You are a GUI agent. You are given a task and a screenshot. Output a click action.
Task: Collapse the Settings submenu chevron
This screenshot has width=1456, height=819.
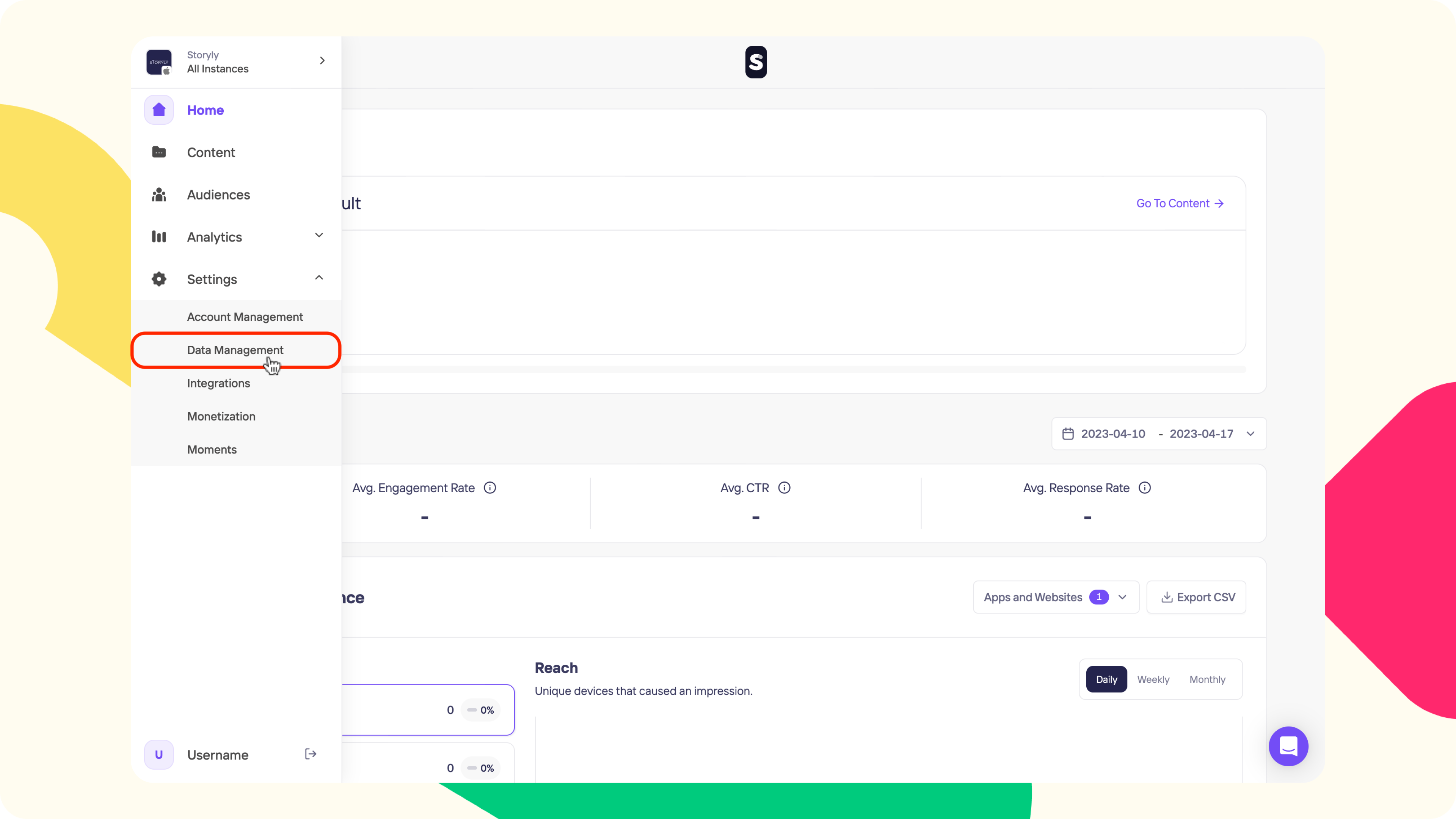319,278
